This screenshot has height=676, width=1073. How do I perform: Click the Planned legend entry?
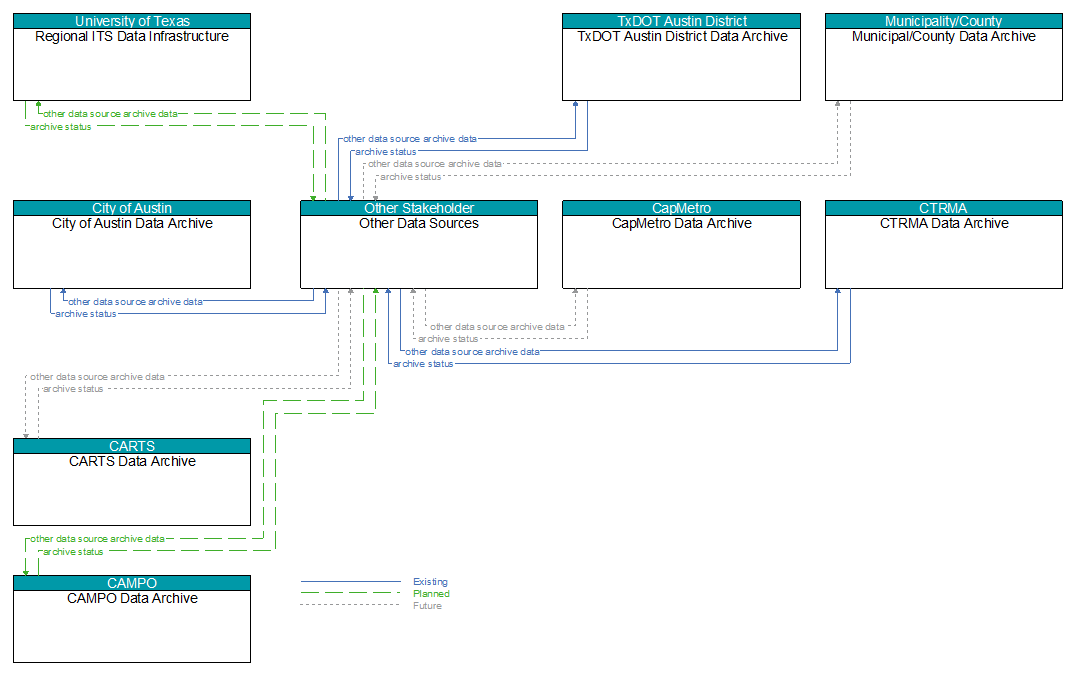point(431,594)
